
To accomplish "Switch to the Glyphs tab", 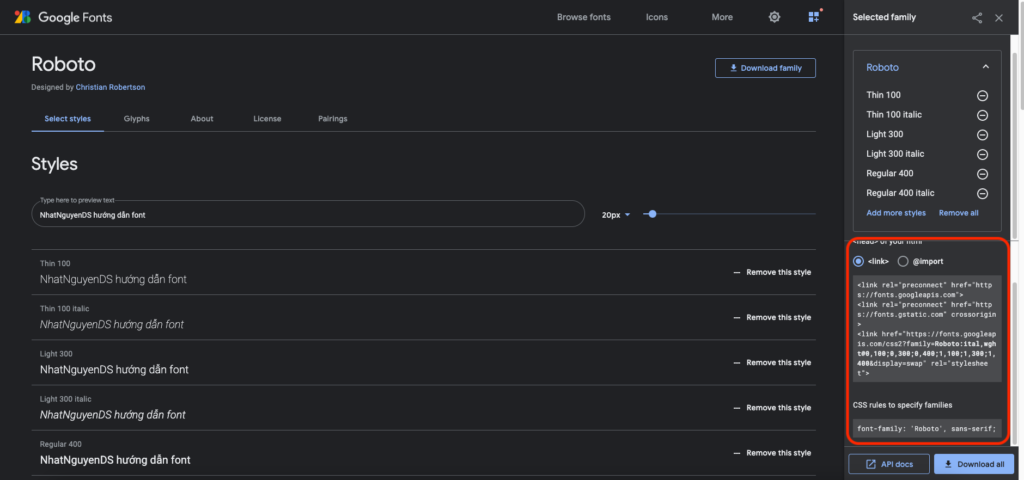I will [137, 119].
